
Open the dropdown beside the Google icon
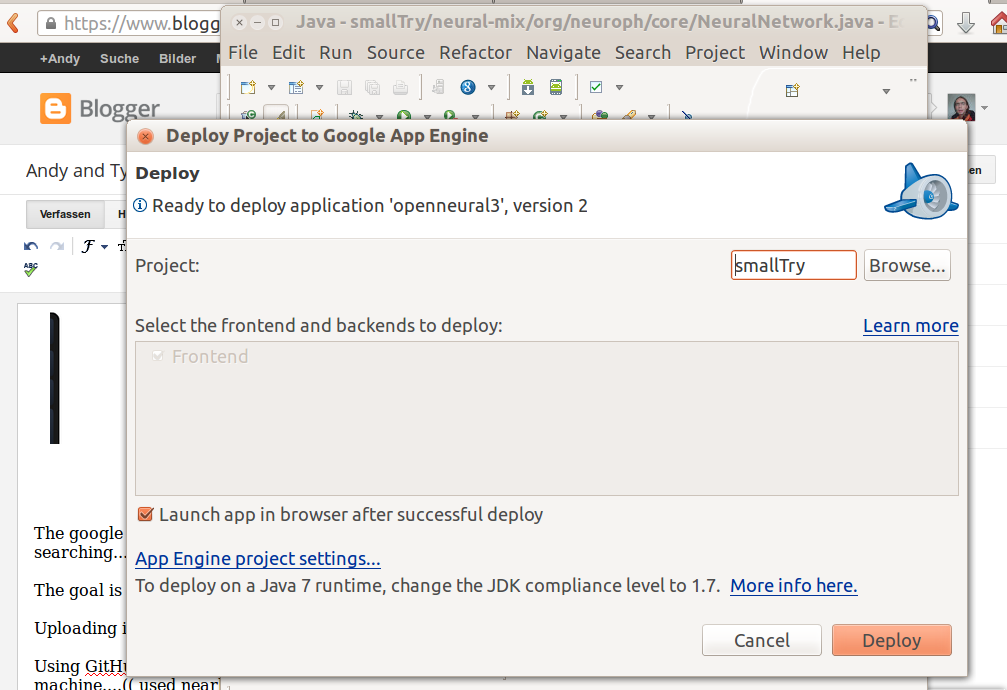tap(491, 88)
